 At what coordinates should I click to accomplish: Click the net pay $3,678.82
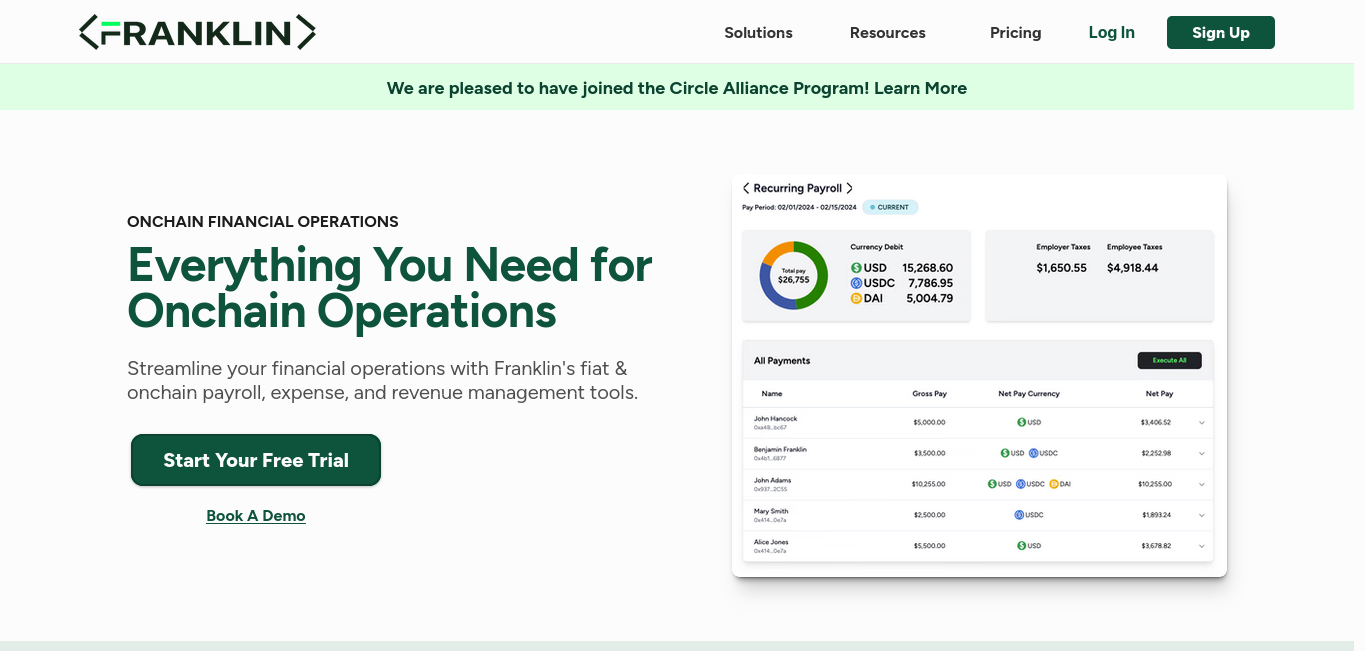(1156, 547)
